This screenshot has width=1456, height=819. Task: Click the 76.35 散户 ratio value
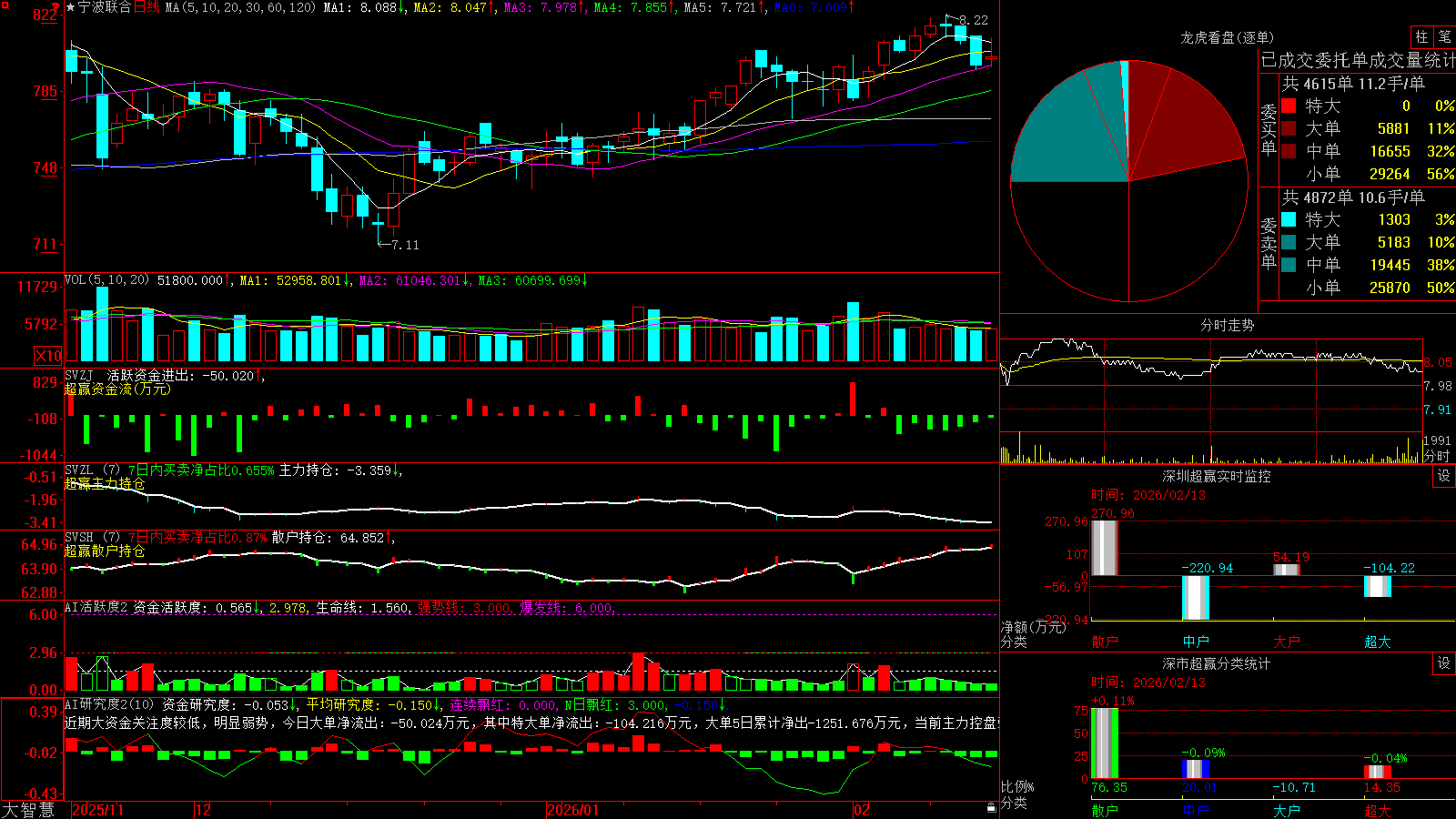point(1109,787)
